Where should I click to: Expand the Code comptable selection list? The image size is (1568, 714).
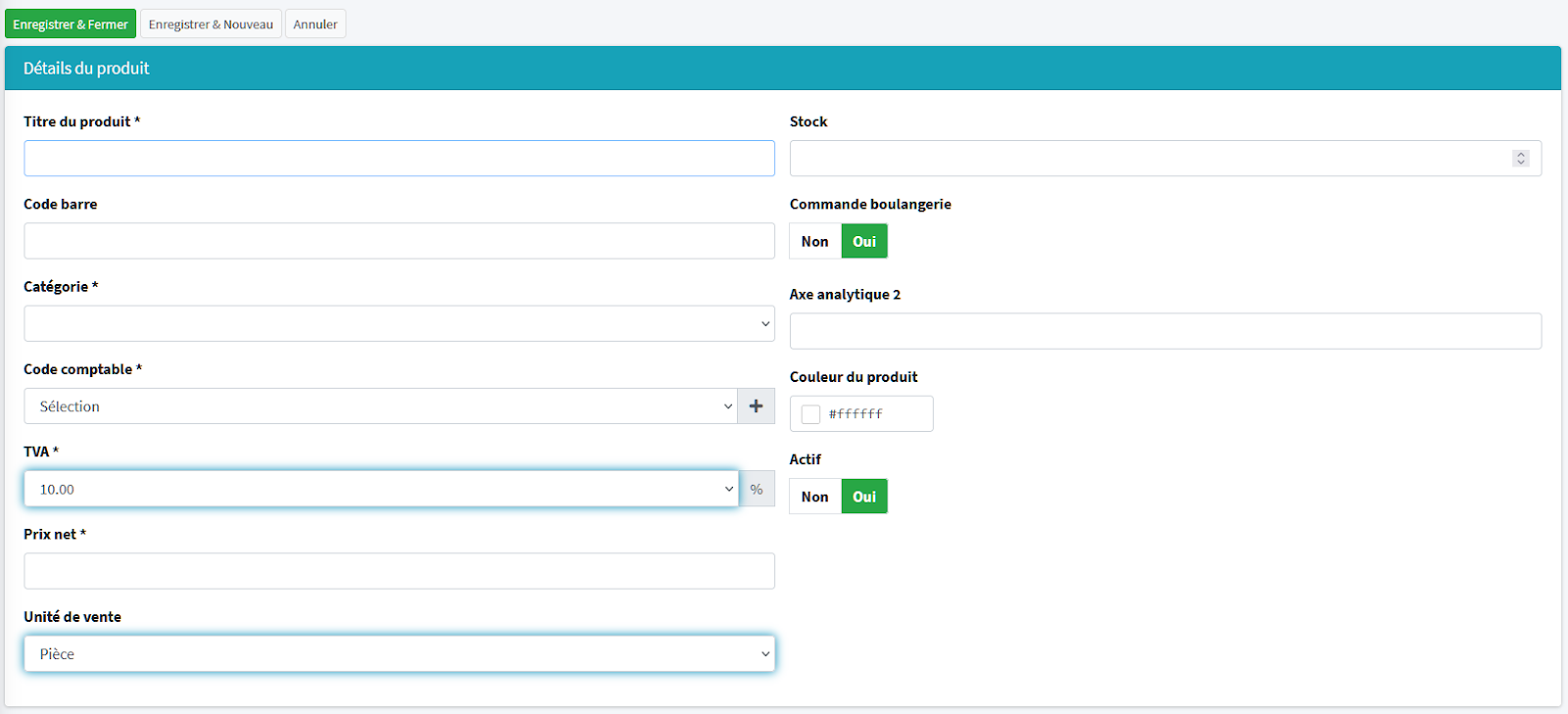click(x=380, y=406)
